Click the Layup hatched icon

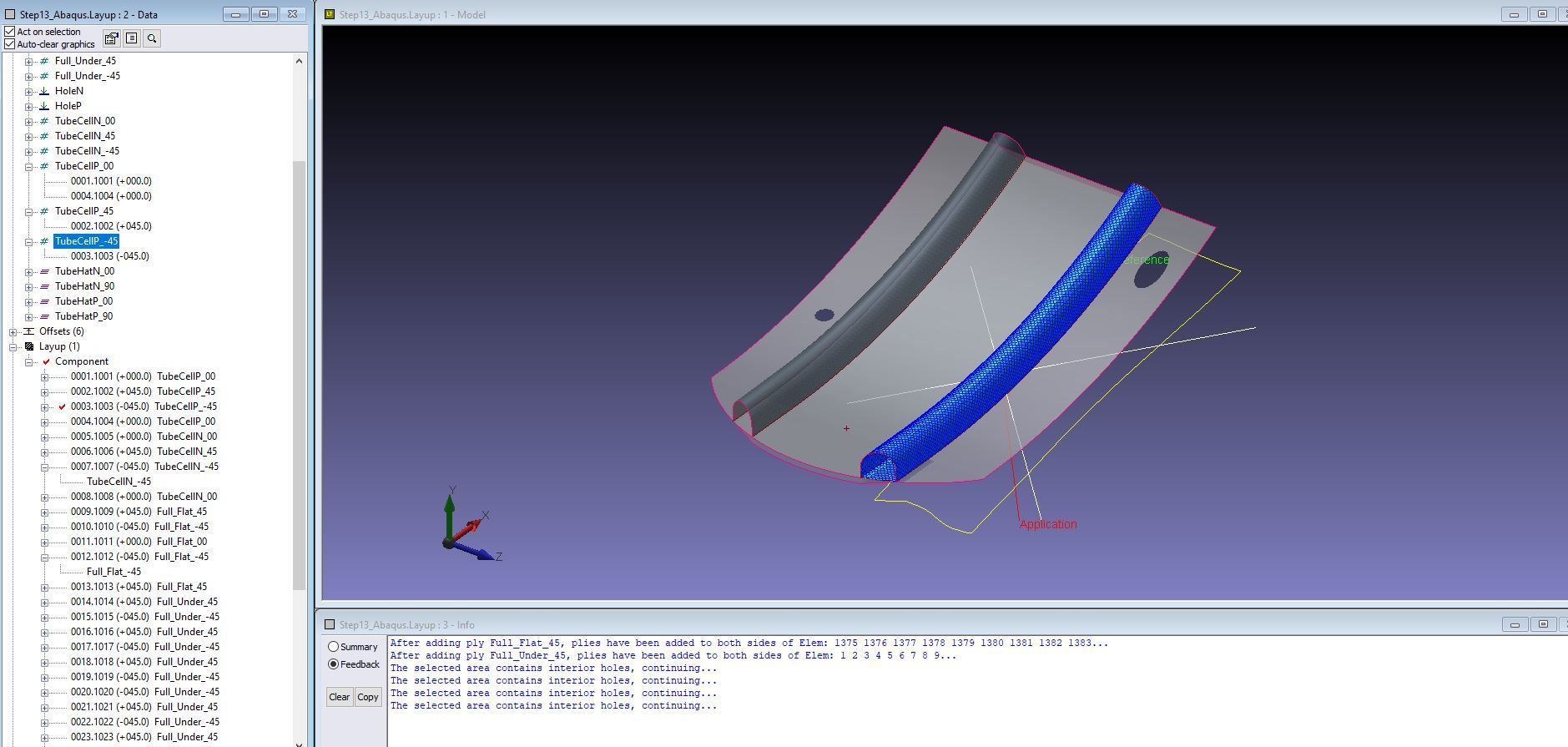pyautogui.click(x=29, y=346)
